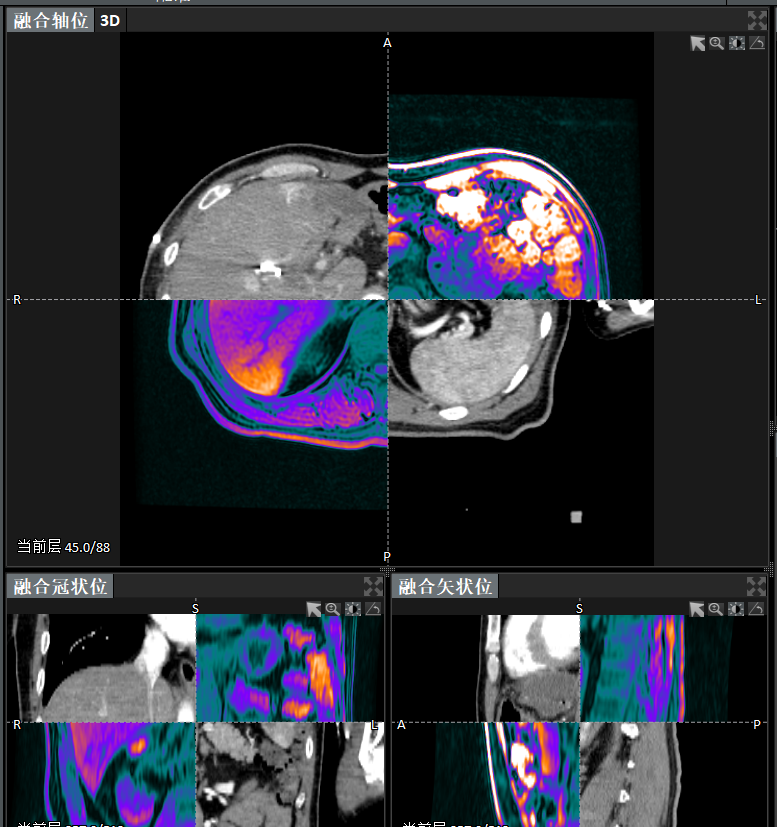Click the rotate angle tool in the sagittal view
Screen dimensions: 777x827
click(x=756, y=609)
